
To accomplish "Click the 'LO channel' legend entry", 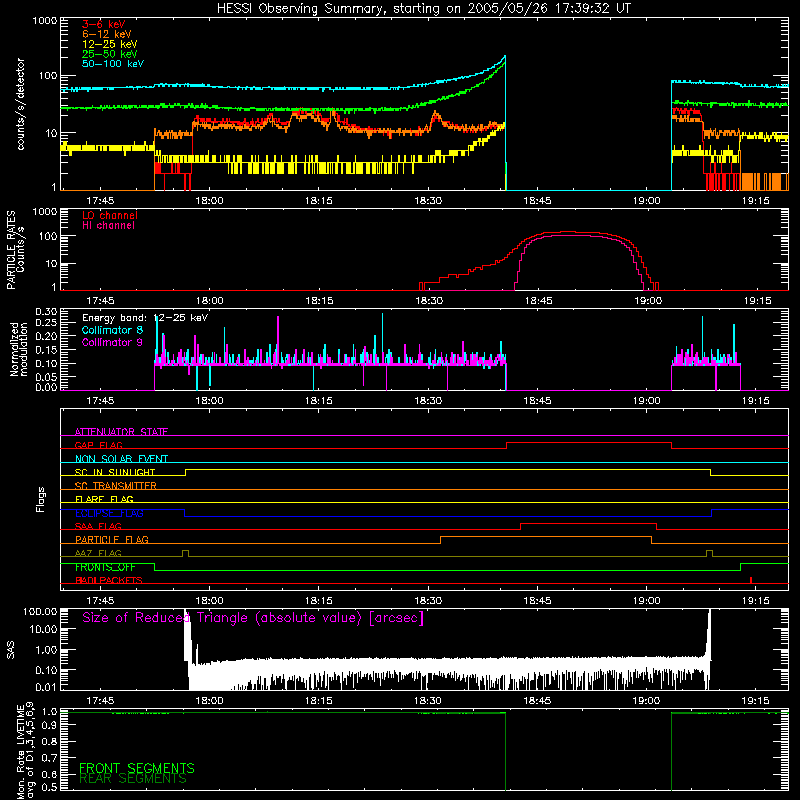I will coord(110,215).
